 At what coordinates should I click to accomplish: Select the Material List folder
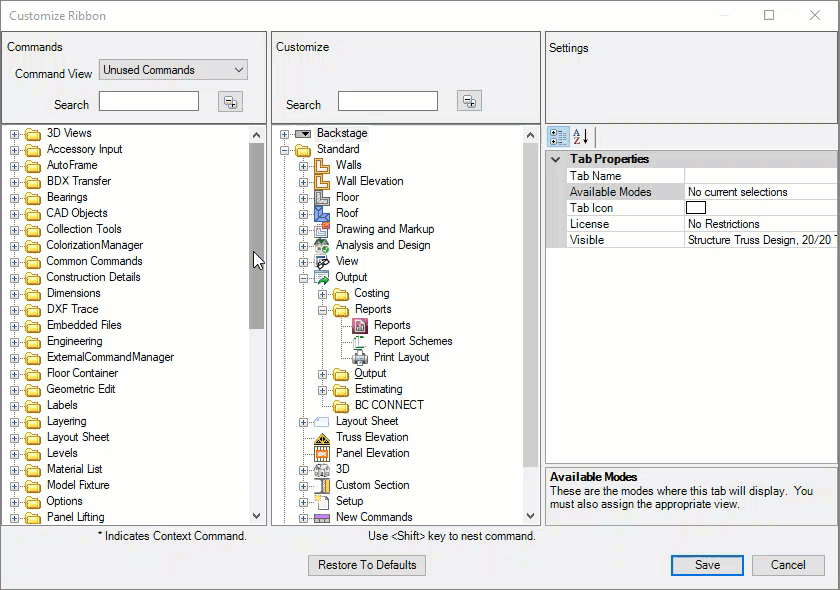point(74,469)
